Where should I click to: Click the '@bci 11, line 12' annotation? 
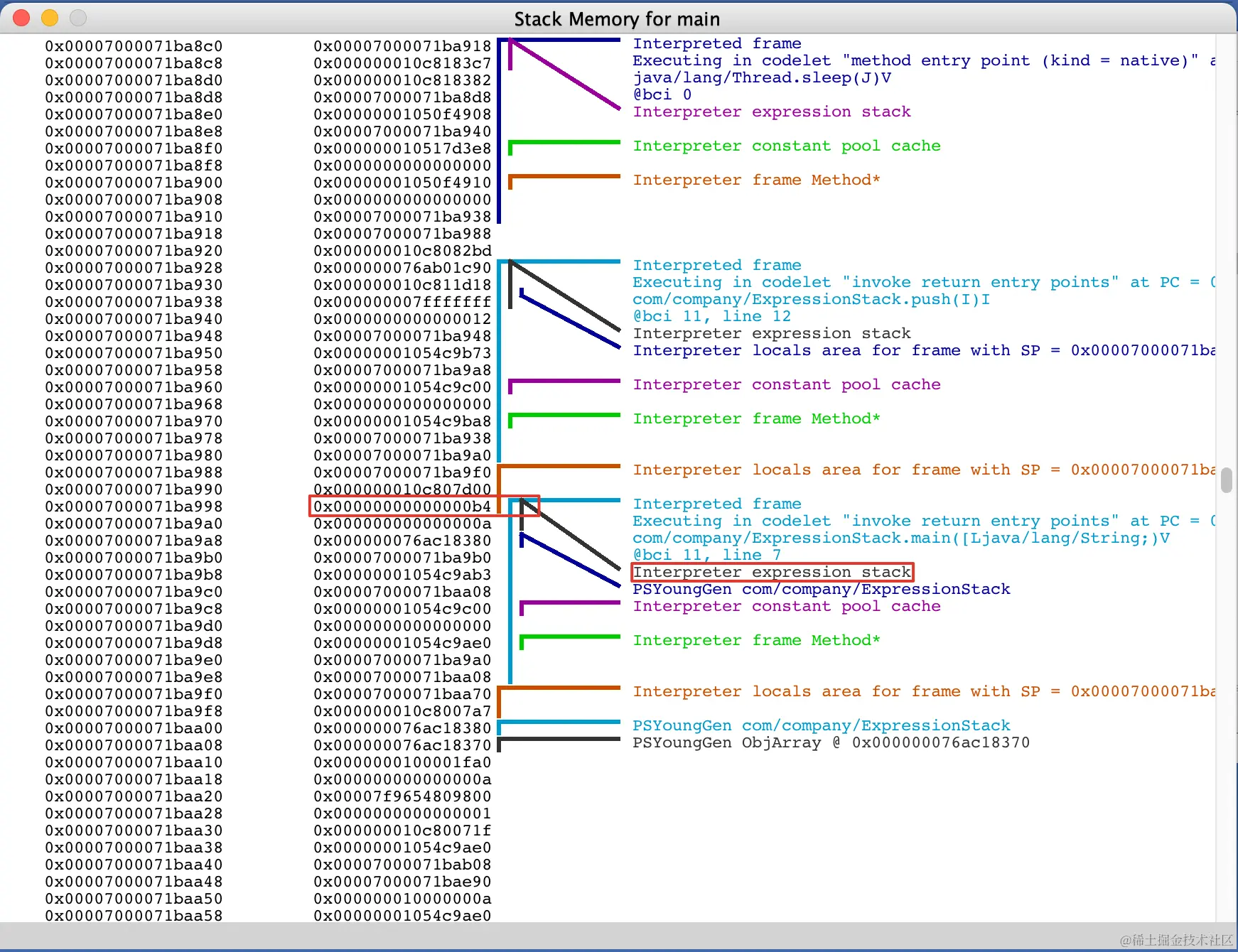tap(712, 316)
